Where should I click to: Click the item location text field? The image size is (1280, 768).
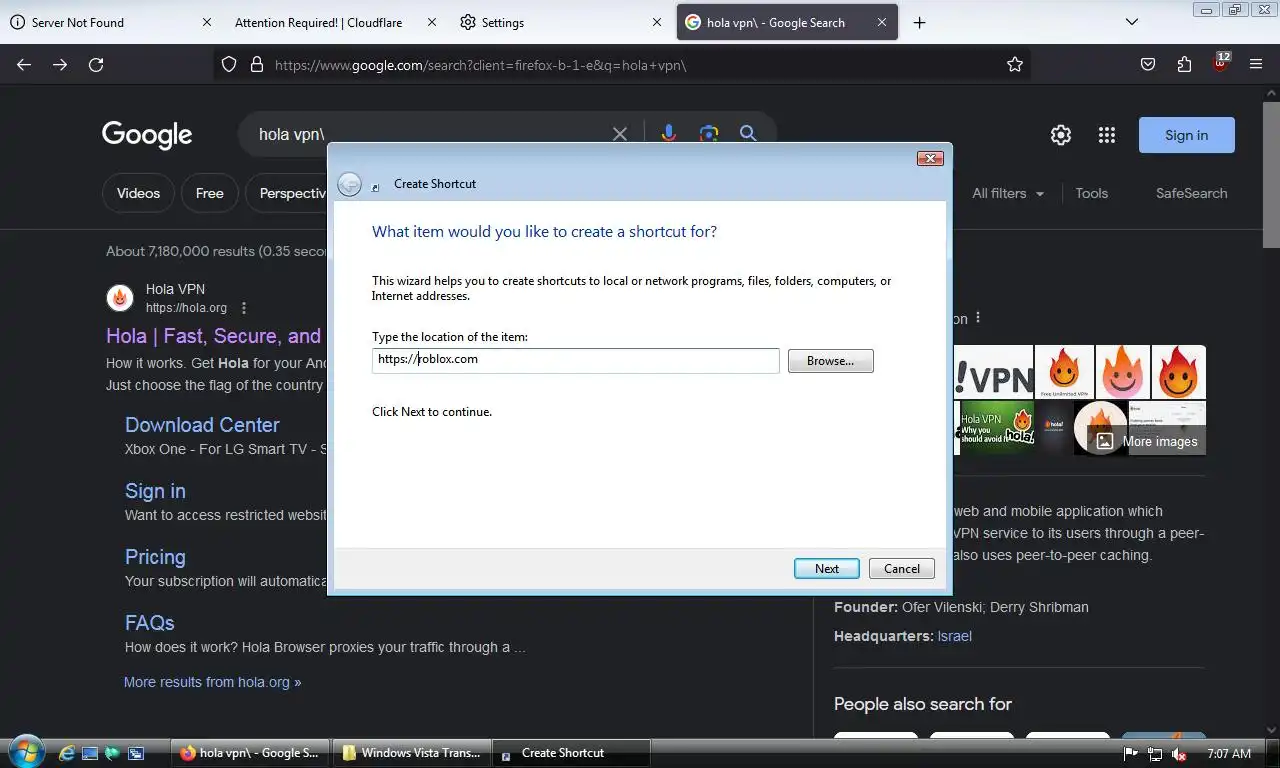pyautogui.click(x=575, y=360)
